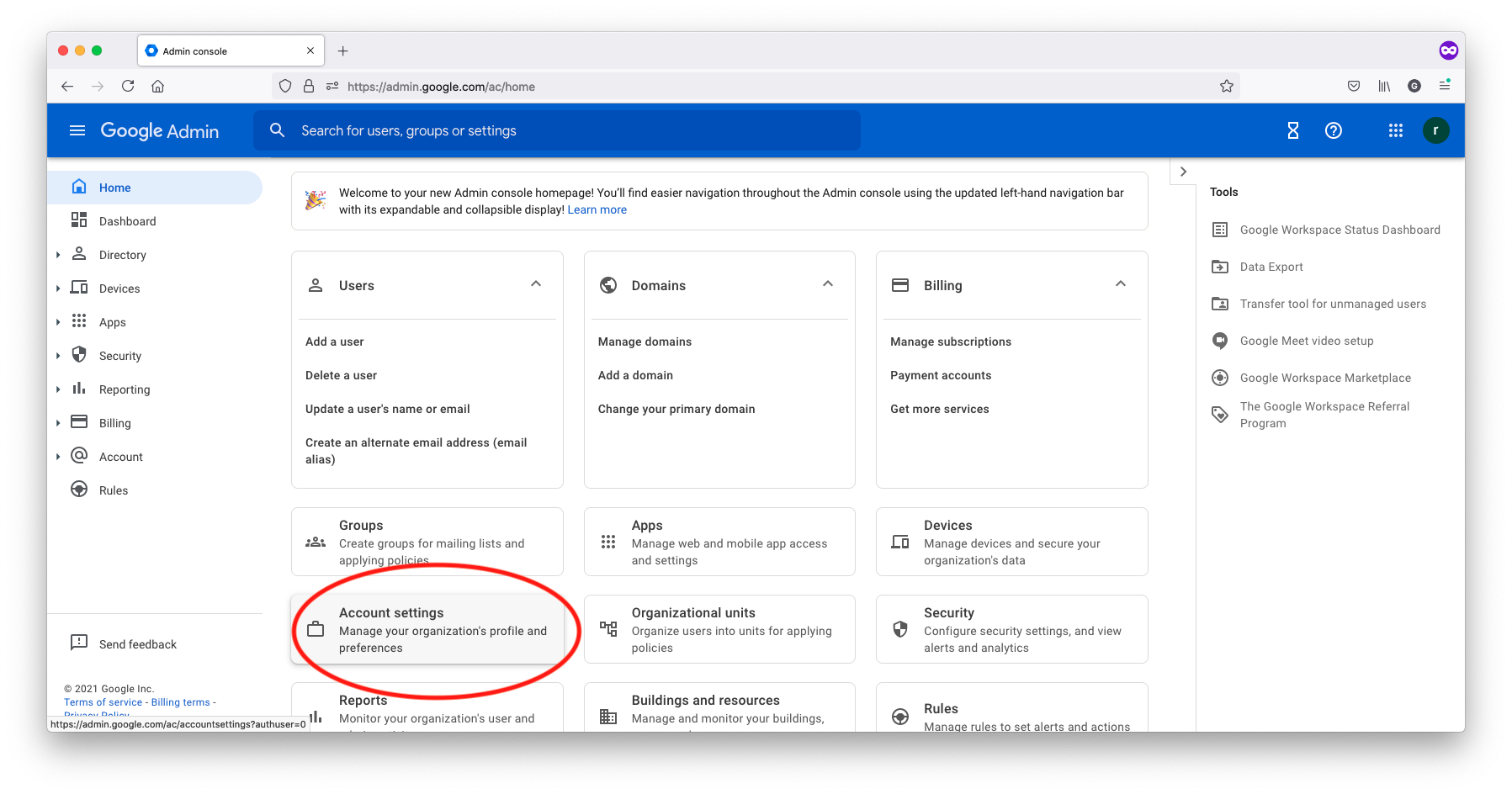This screenshot has height=794, width=1512.
Task: Focus the search users, groups or settings field
Action: 557,130
